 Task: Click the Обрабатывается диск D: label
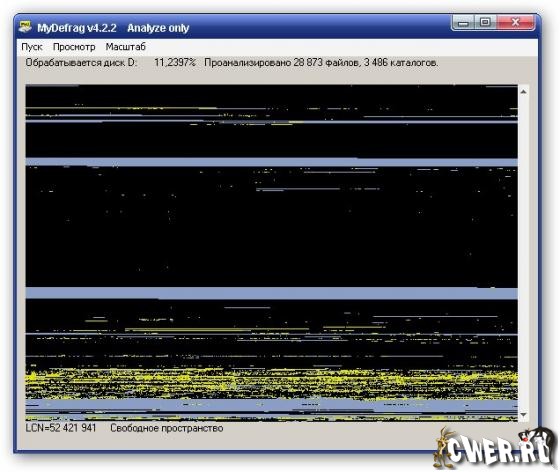pyautogui.click(x=81, y=62)
